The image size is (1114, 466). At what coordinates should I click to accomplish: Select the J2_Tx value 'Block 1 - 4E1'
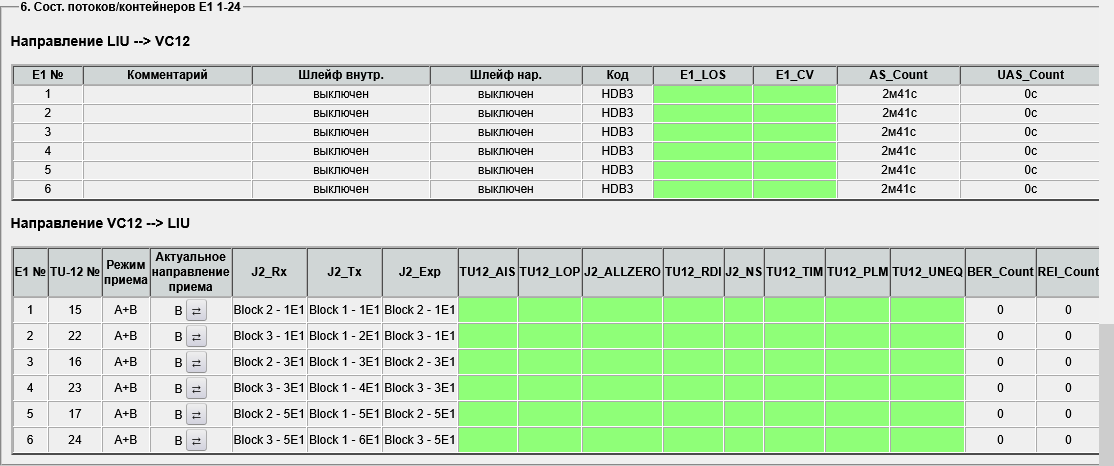[344, 388]
